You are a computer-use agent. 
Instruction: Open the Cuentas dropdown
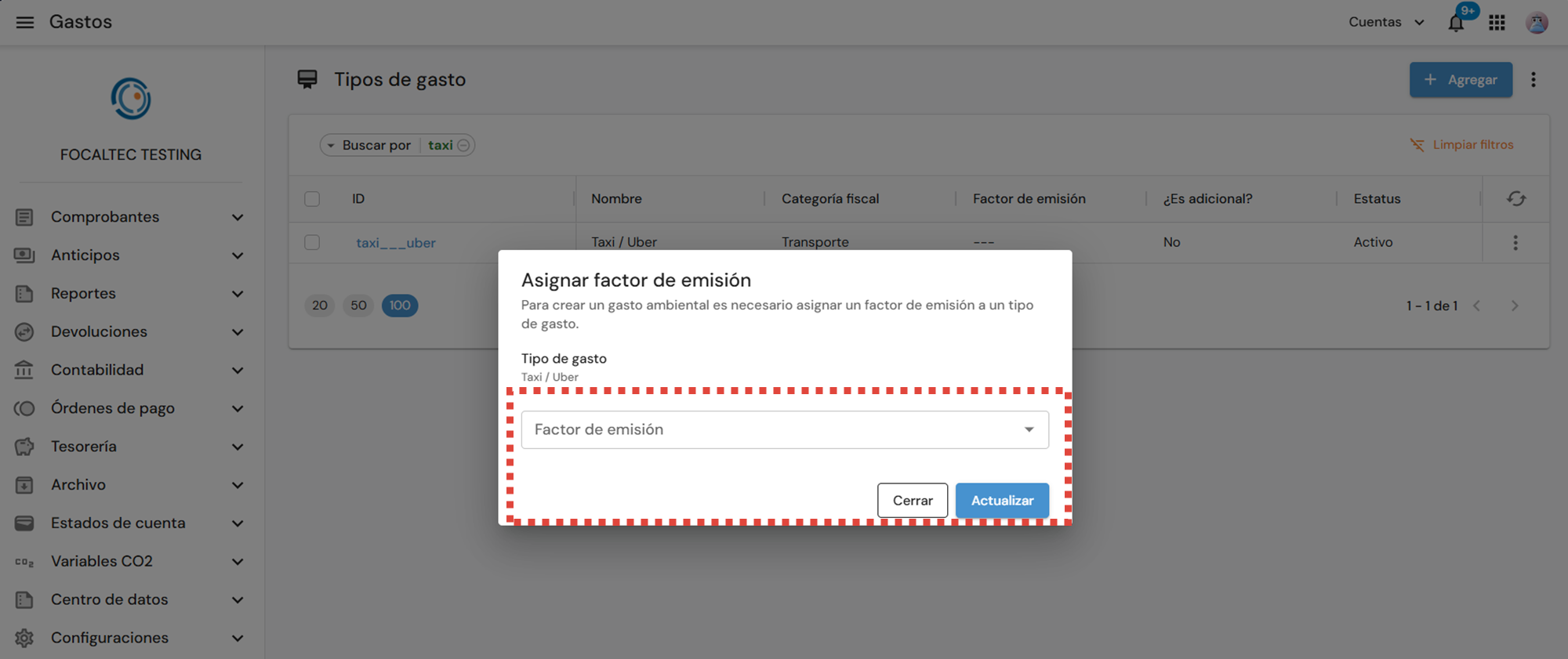click(x=1386, y=23)
